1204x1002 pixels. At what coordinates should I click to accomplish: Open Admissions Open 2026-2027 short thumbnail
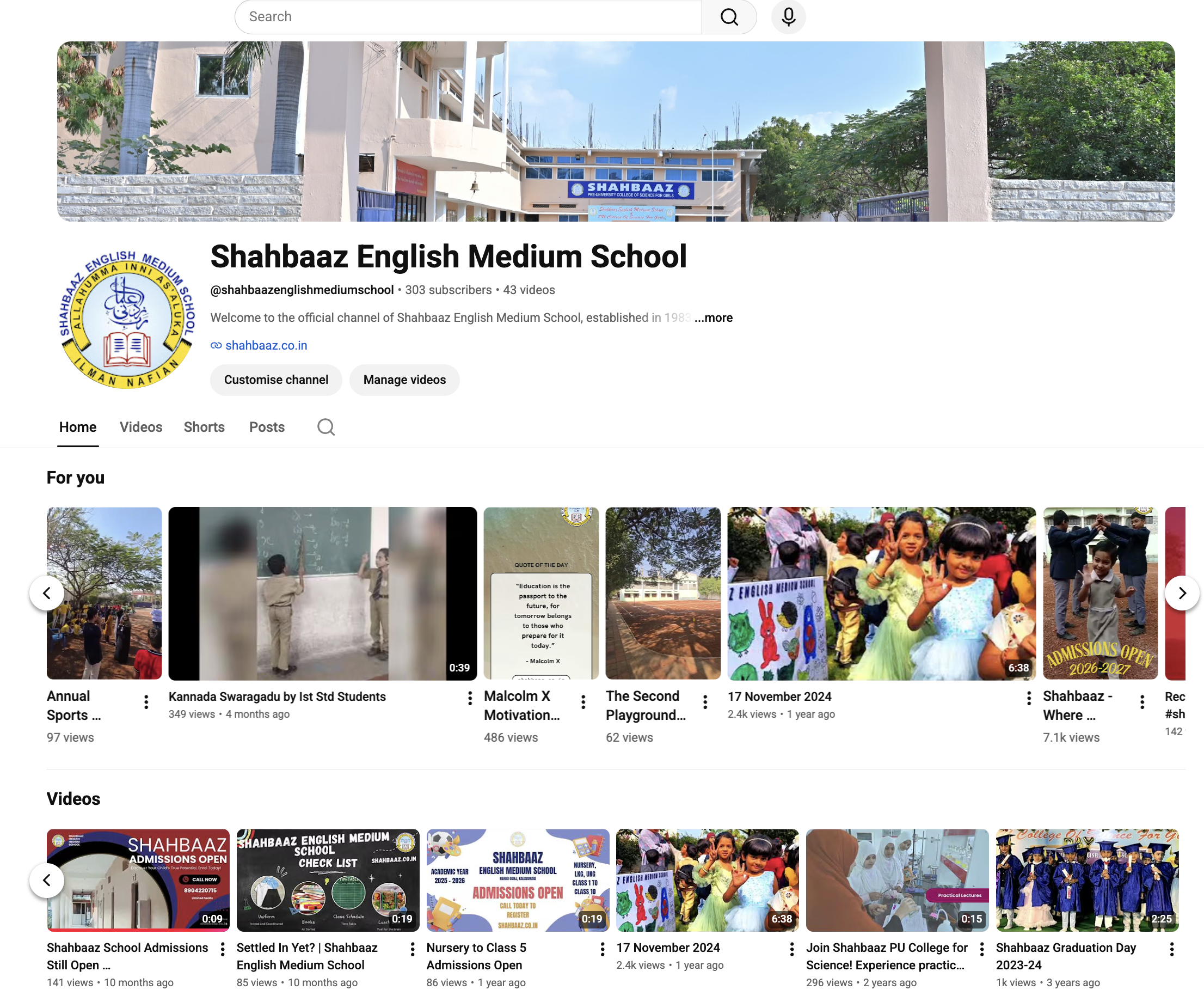point(1100,593)
